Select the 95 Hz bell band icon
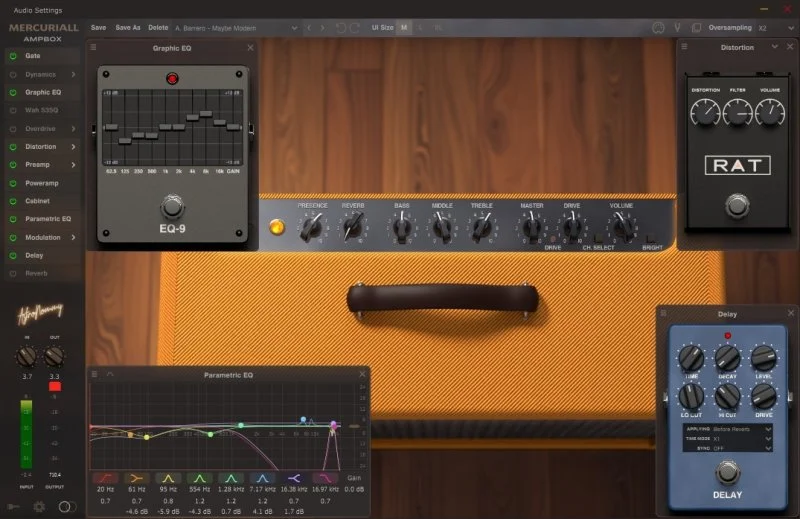 click(x=168, y=478)
